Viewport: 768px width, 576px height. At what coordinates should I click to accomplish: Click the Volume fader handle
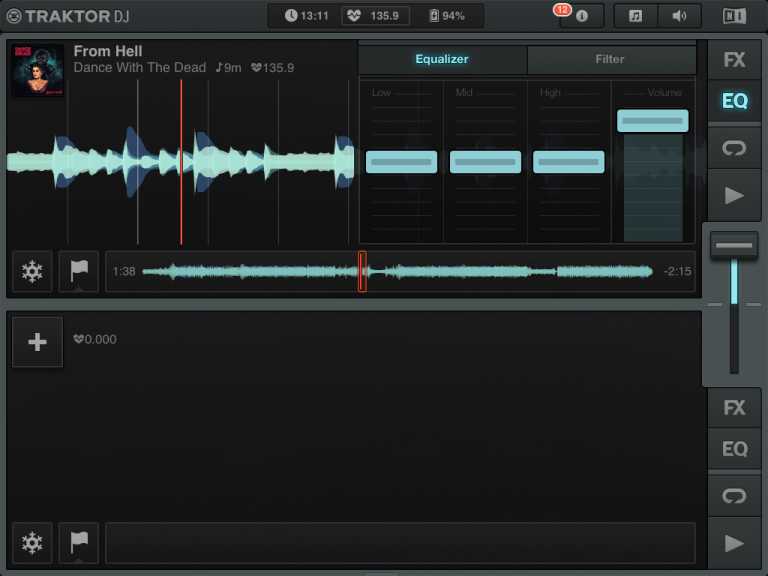click(x=653, y=120)
